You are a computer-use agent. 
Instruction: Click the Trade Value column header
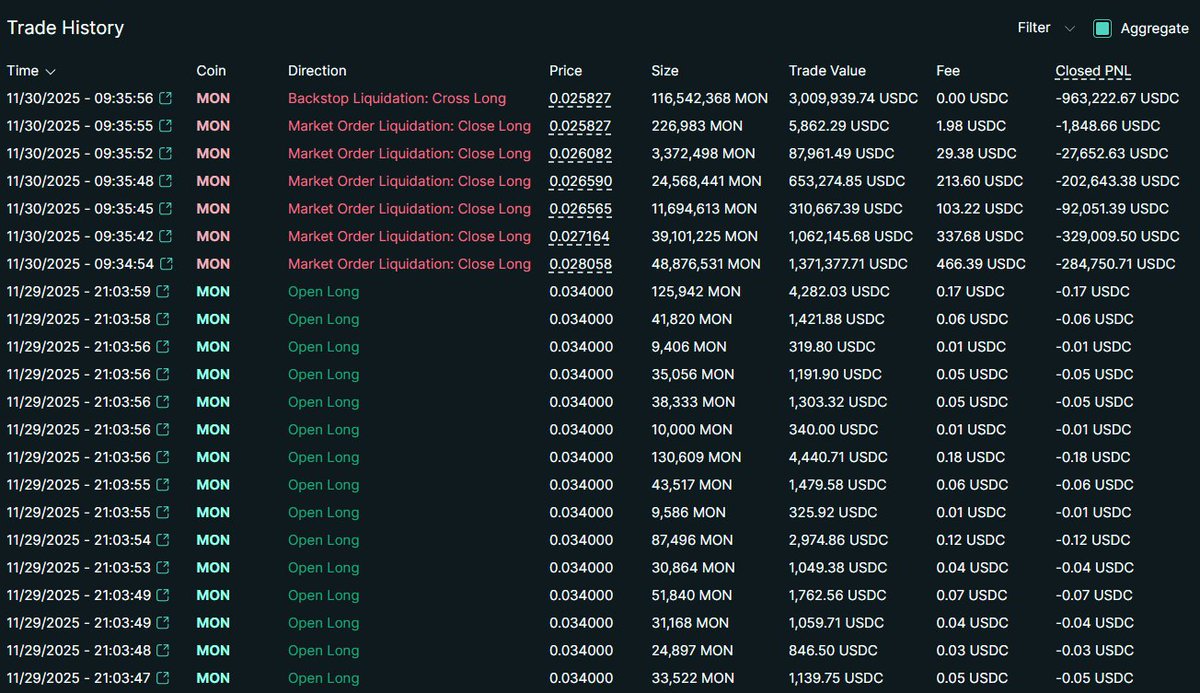(827, 71)
